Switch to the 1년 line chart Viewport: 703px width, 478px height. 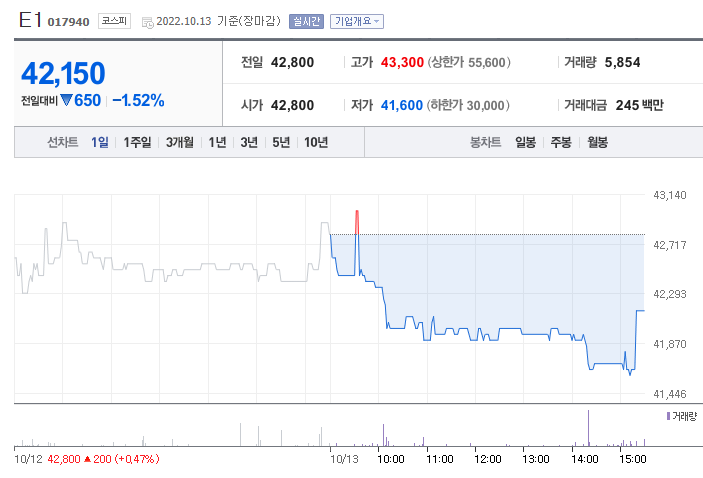point(217,142)
